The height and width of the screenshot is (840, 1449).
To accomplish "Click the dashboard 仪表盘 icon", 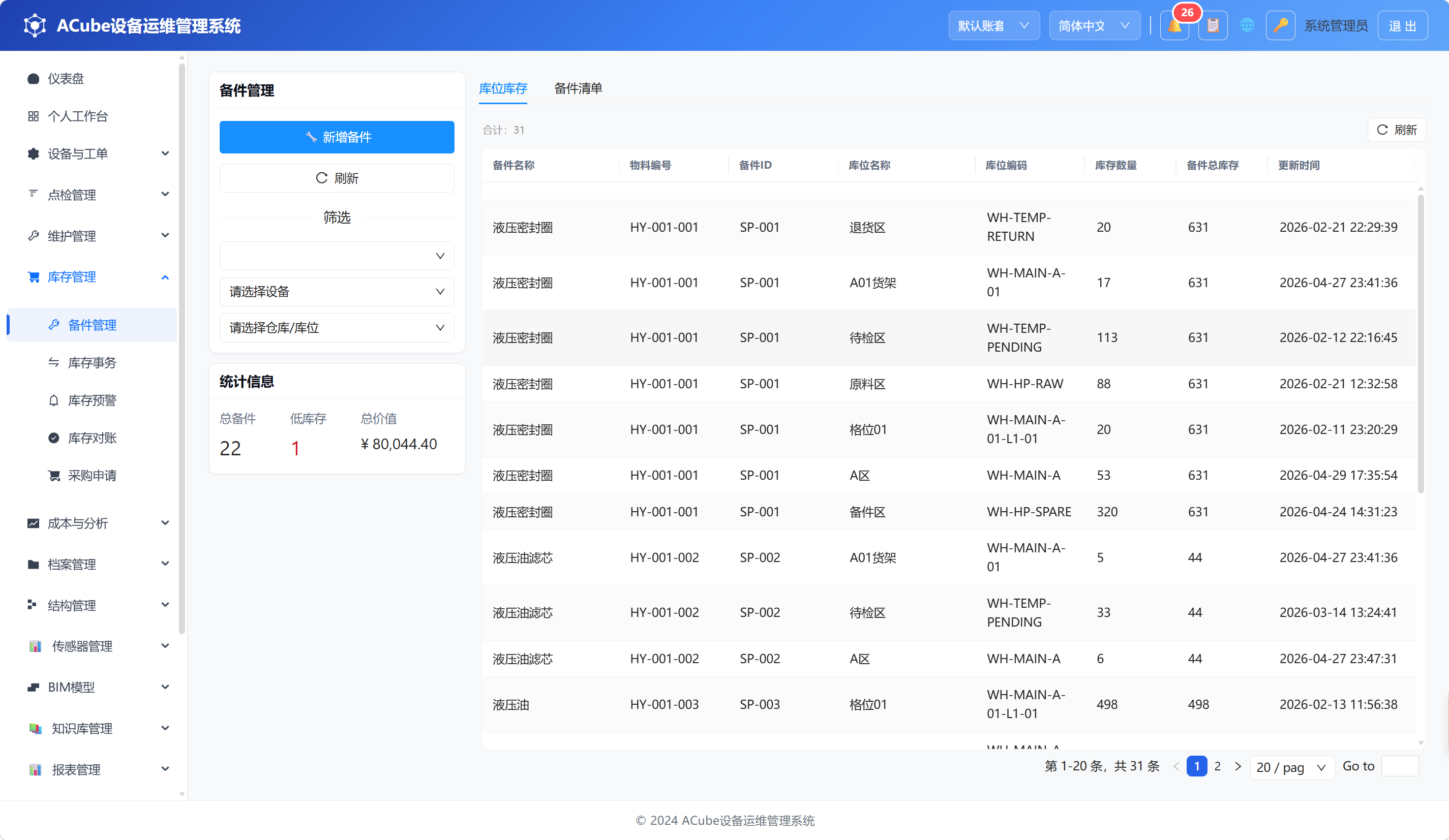I will [34, 79].
